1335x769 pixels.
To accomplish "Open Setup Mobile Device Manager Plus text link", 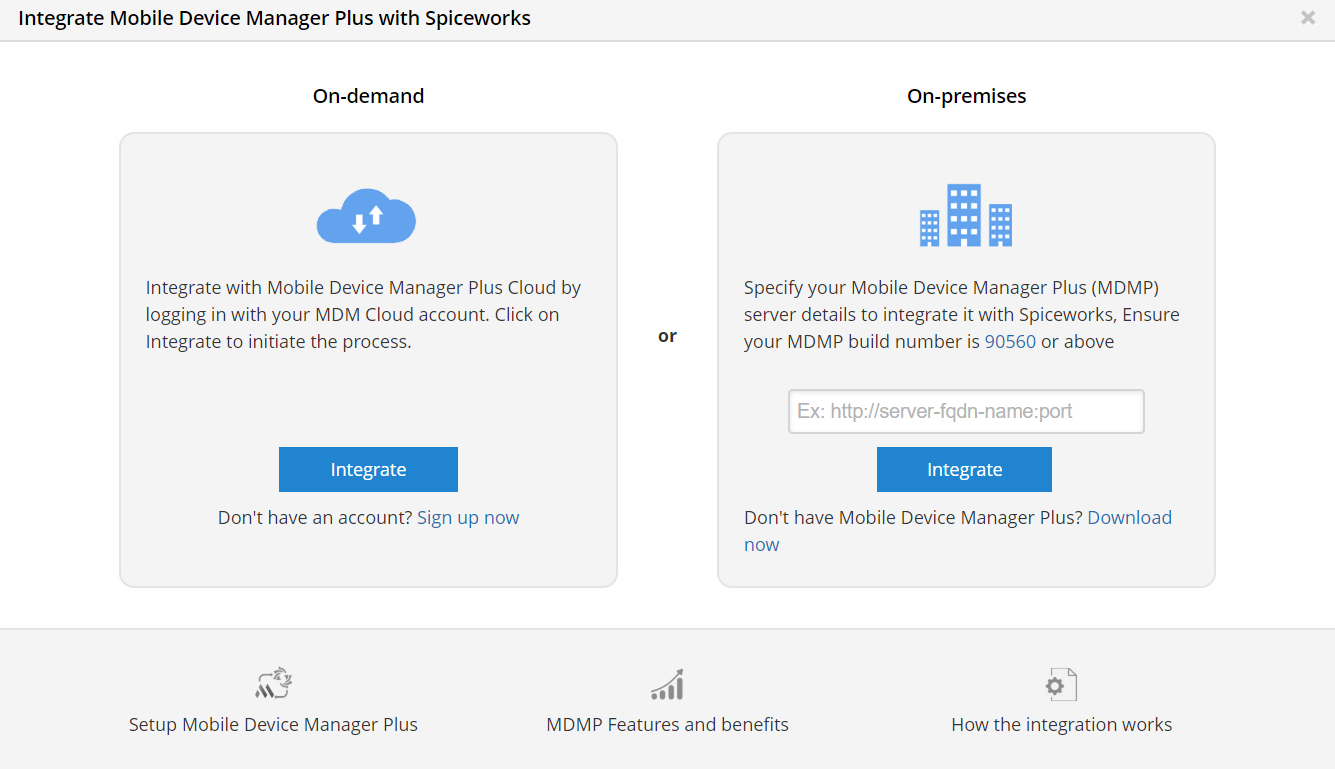I will [x=273, y=725].
